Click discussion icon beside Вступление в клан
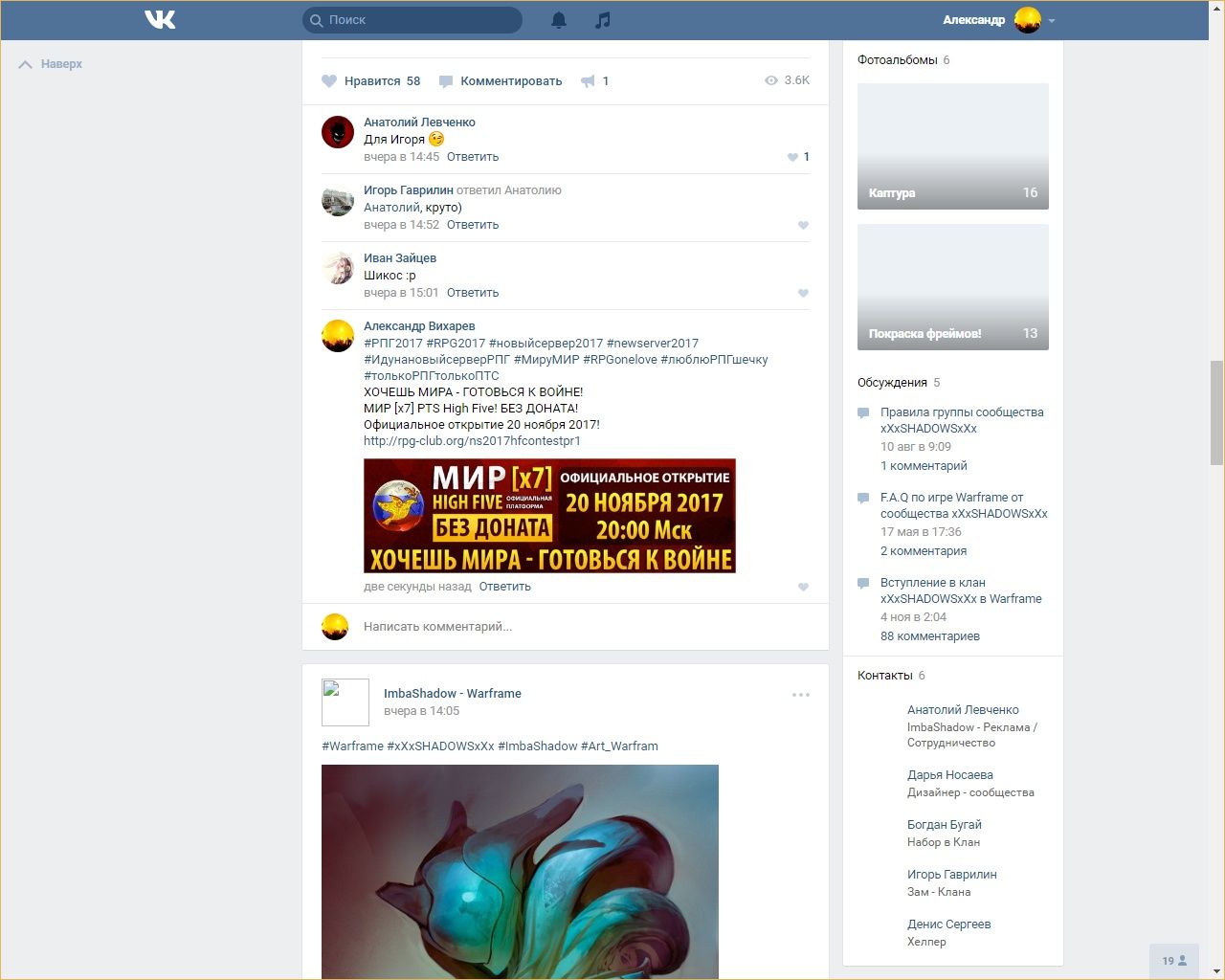This screenshot has width=1225, height=980. point(863,584)
